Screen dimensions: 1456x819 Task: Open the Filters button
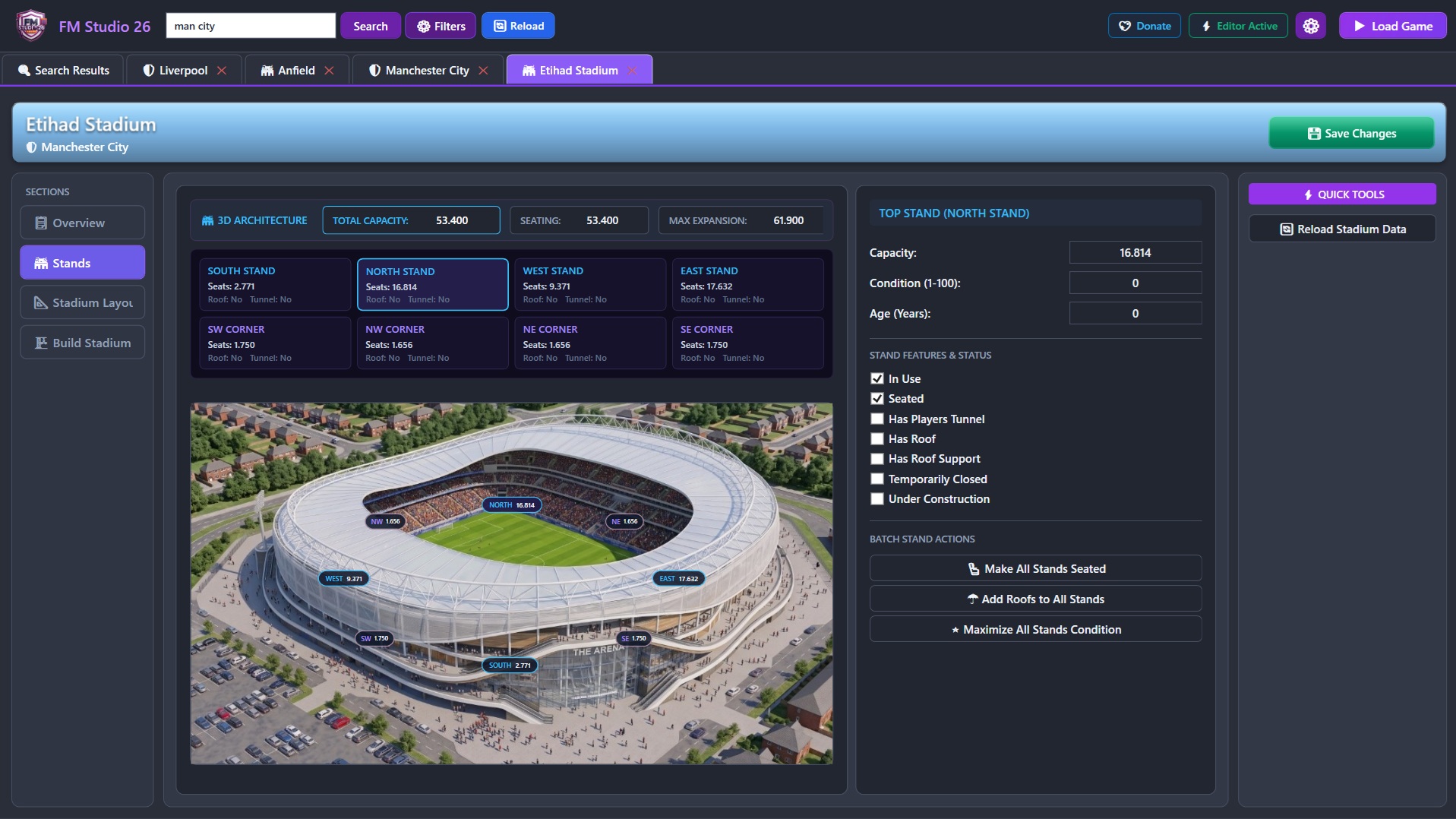tap(441, 26)
